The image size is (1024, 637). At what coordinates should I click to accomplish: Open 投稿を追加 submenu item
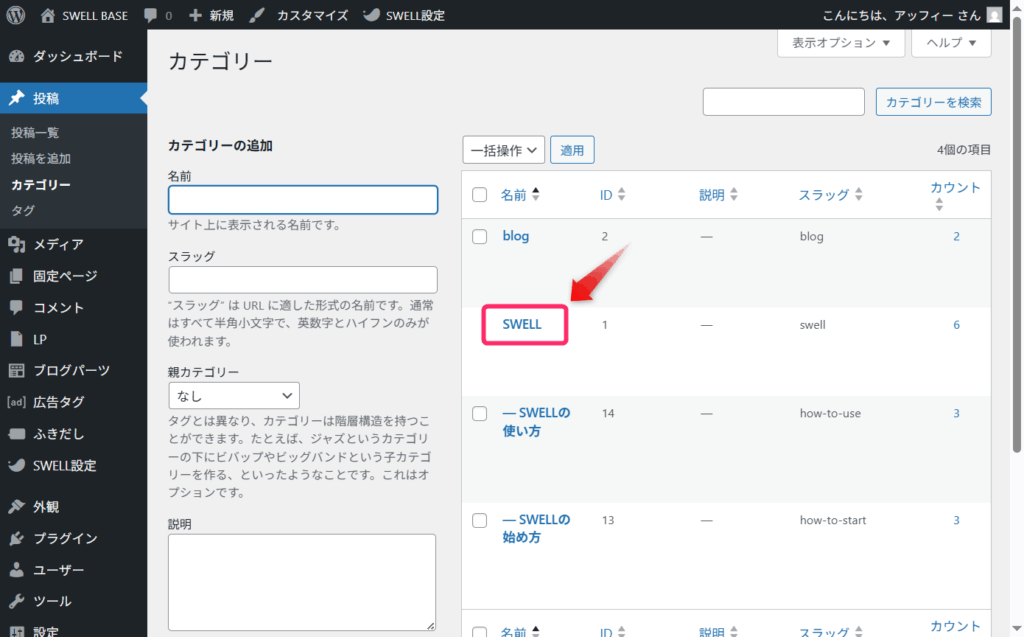[x=40, y=158]
